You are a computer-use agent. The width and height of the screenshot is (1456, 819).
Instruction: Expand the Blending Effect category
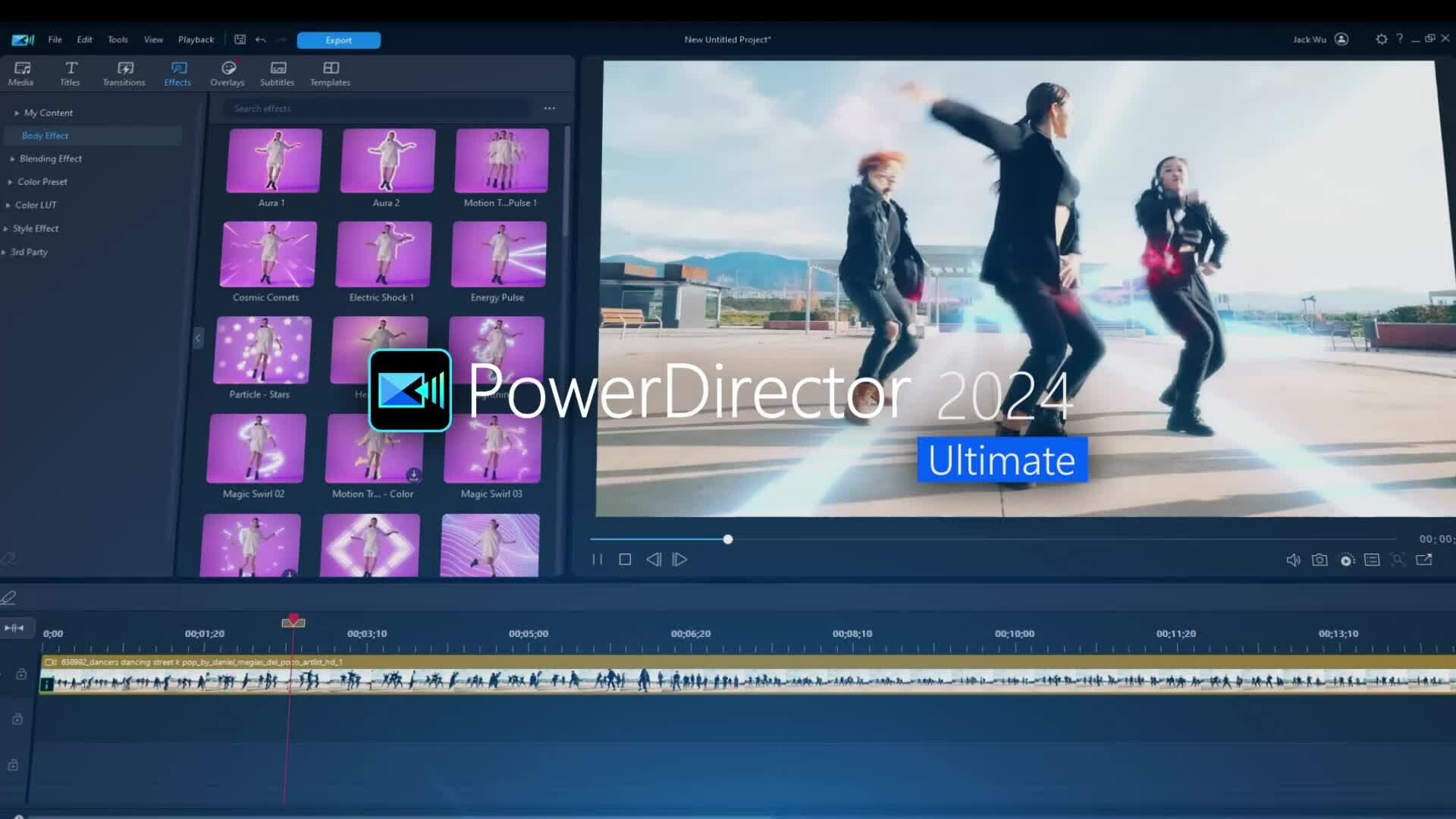point(50,158)
